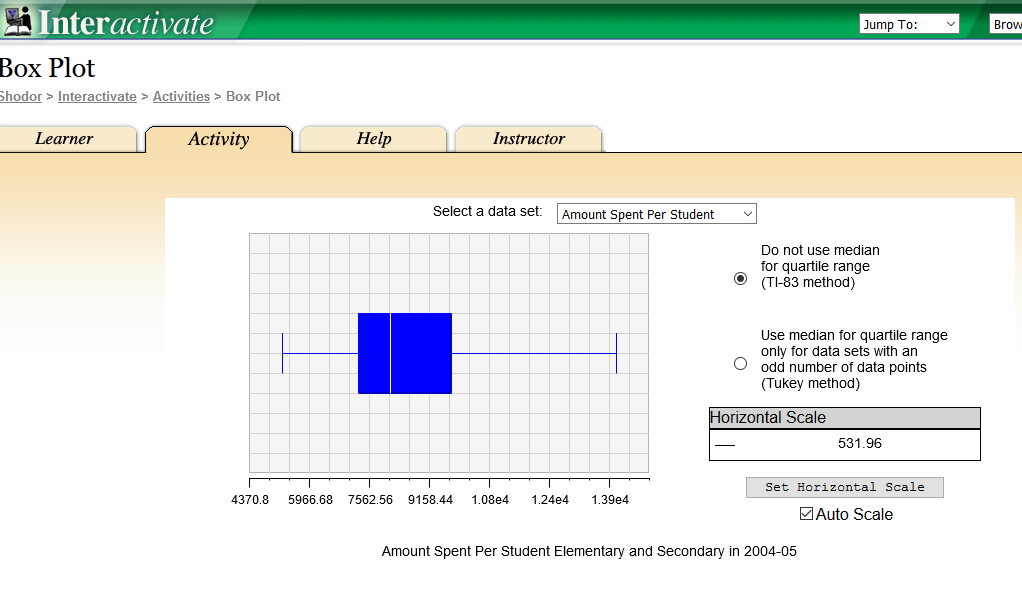Click the axis label 1.39e4
1022x613 pixels.
(x=610, y=500)
